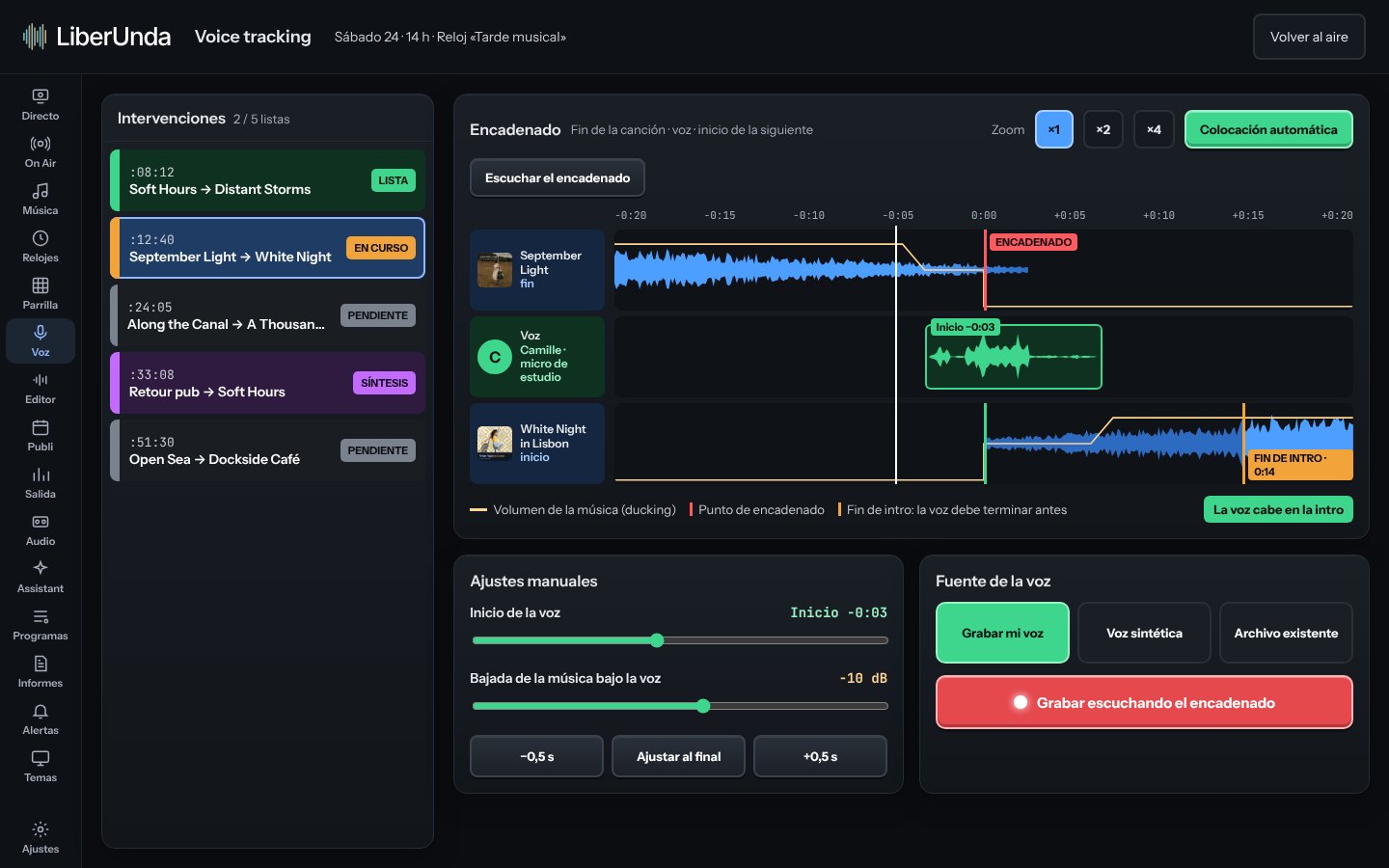Open the Programas sidebar section
The height and width of the screenshot is (868, 1389).
pyautogui.click(x=41, y=625)
